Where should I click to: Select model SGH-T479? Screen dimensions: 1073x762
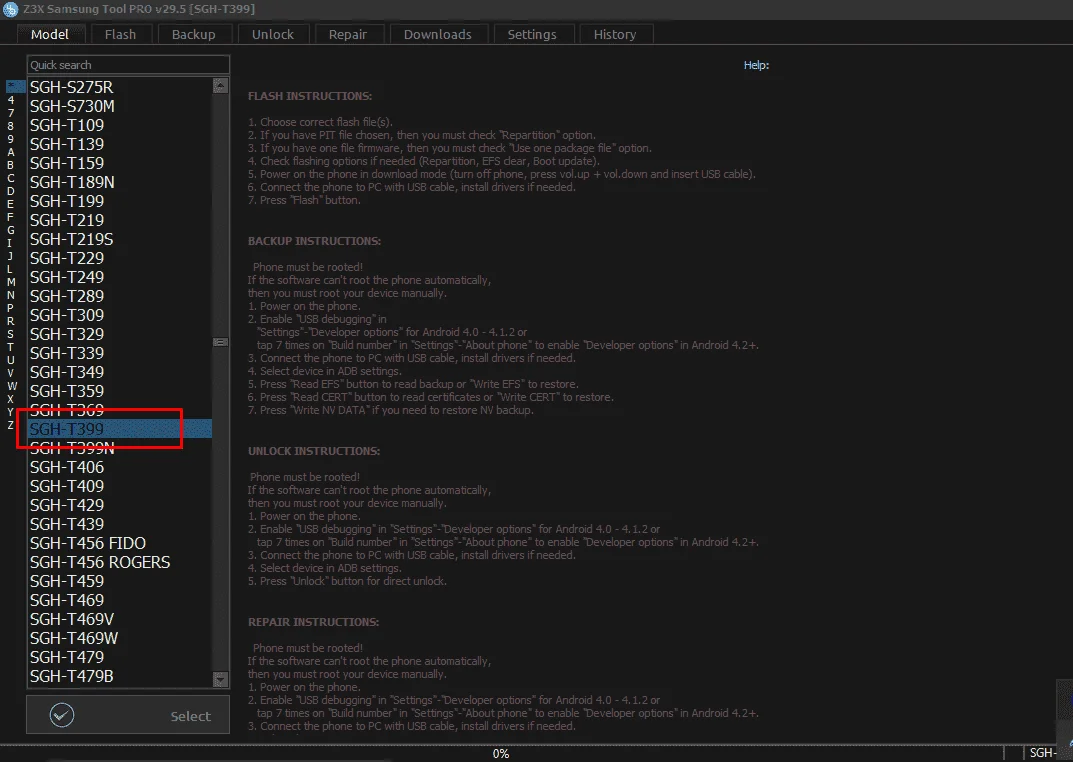[x=120, y=657]
